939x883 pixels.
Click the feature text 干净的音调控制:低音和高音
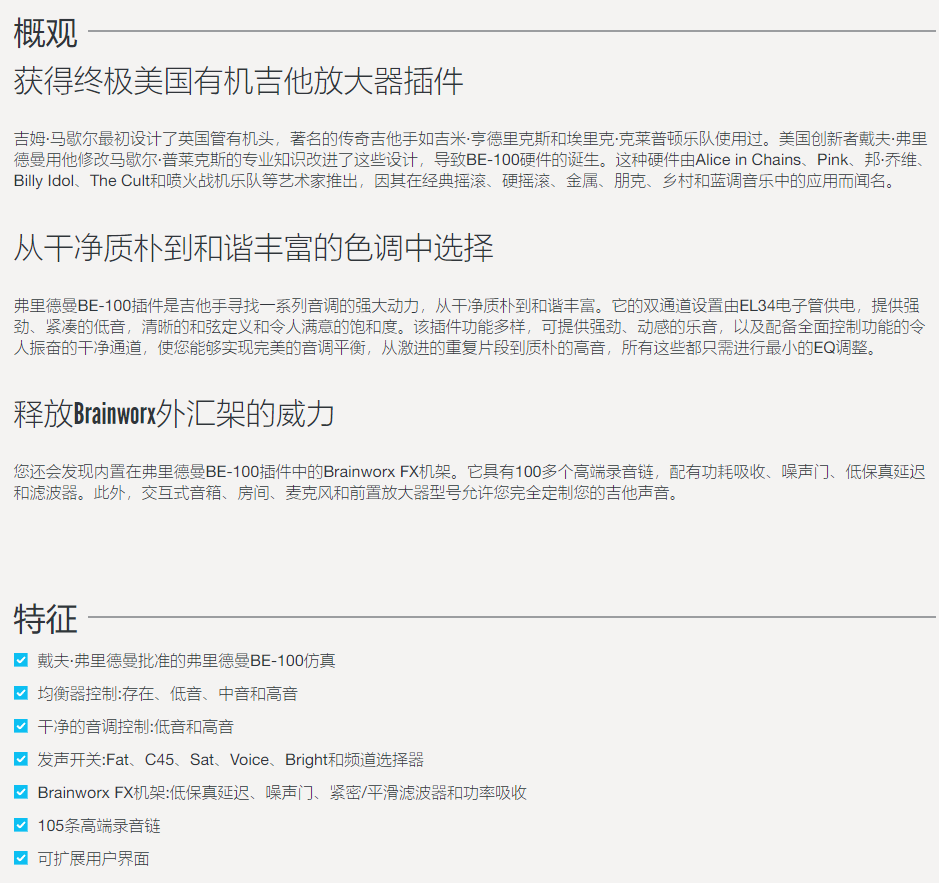pos(135,726)
